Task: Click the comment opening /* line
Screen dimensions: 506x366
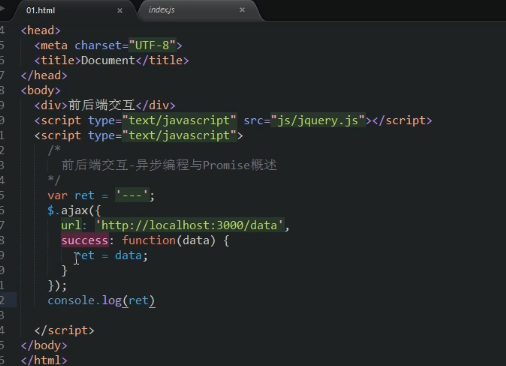Action: (54, 150)
